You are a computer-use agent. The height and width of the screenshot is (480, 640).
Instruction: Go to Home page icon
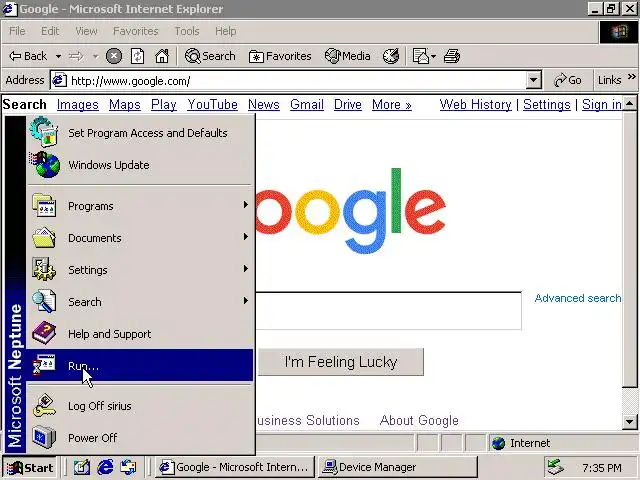162,56
